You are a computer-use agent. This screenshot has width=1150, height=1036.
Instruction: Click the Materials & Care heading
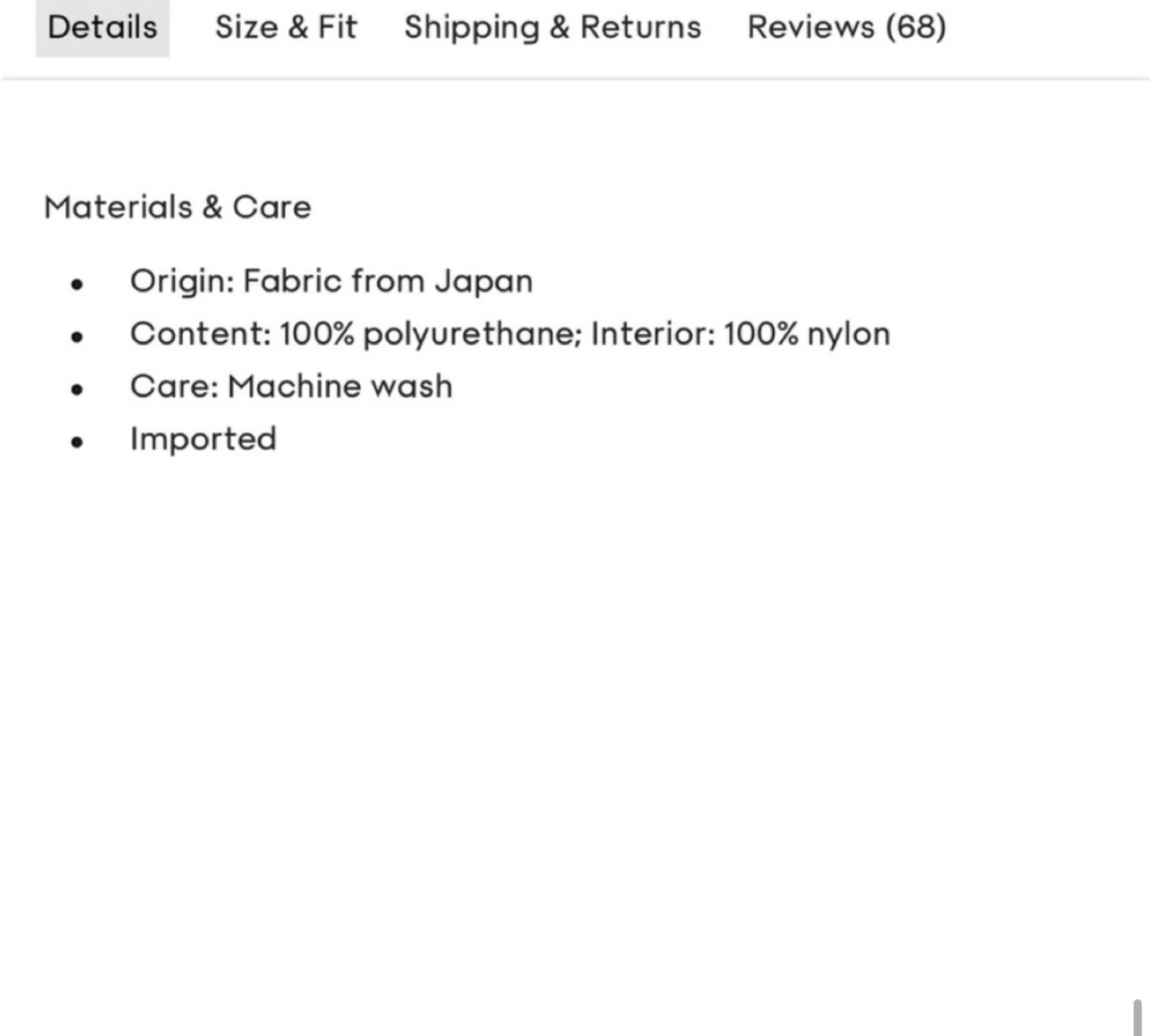(x=177, y=207)
